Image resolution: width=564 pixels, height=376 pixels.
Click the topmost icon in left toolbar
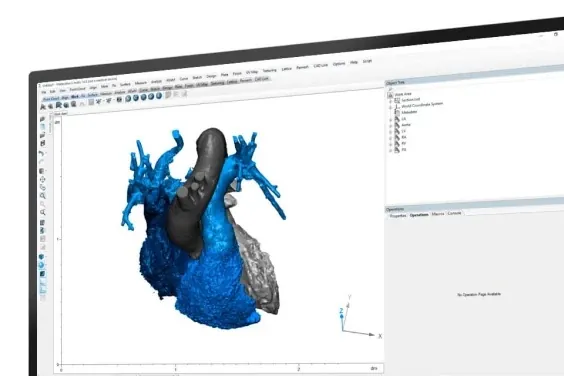(x=42, y=119)
